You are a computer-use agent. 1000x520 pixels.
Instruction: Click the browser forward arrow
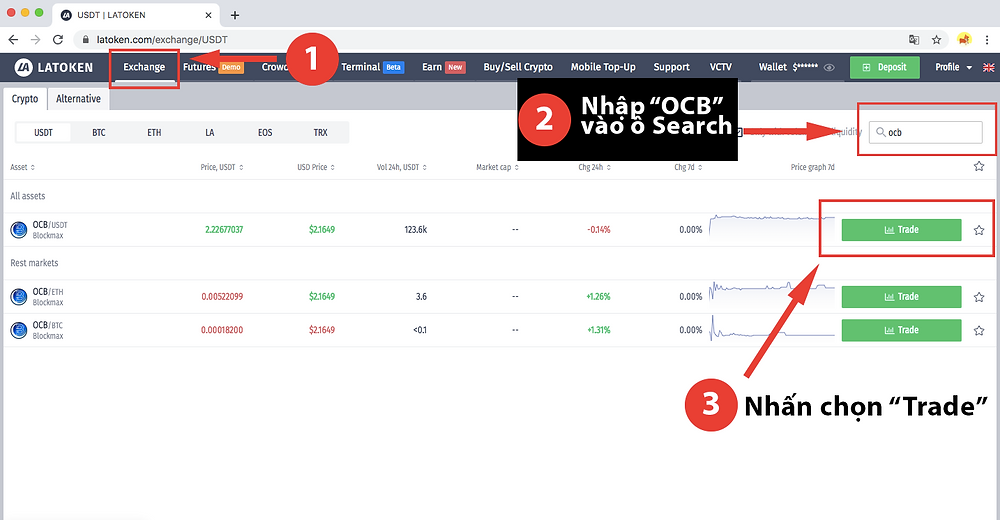click(36, 40)
